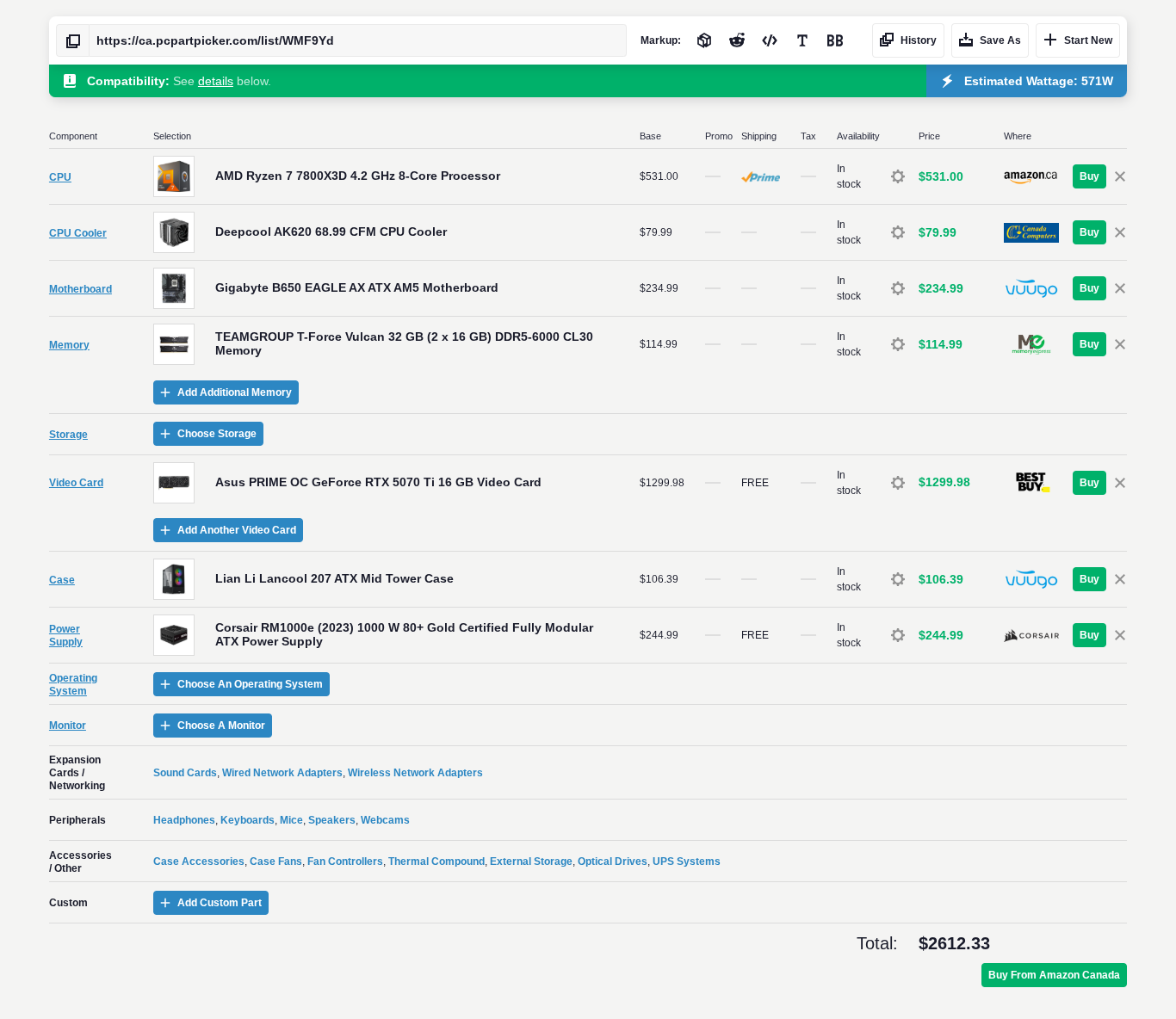Screen dimensions: 1176x1019
Task: Open the CPU Cooler component link
Action: (77, 233)
